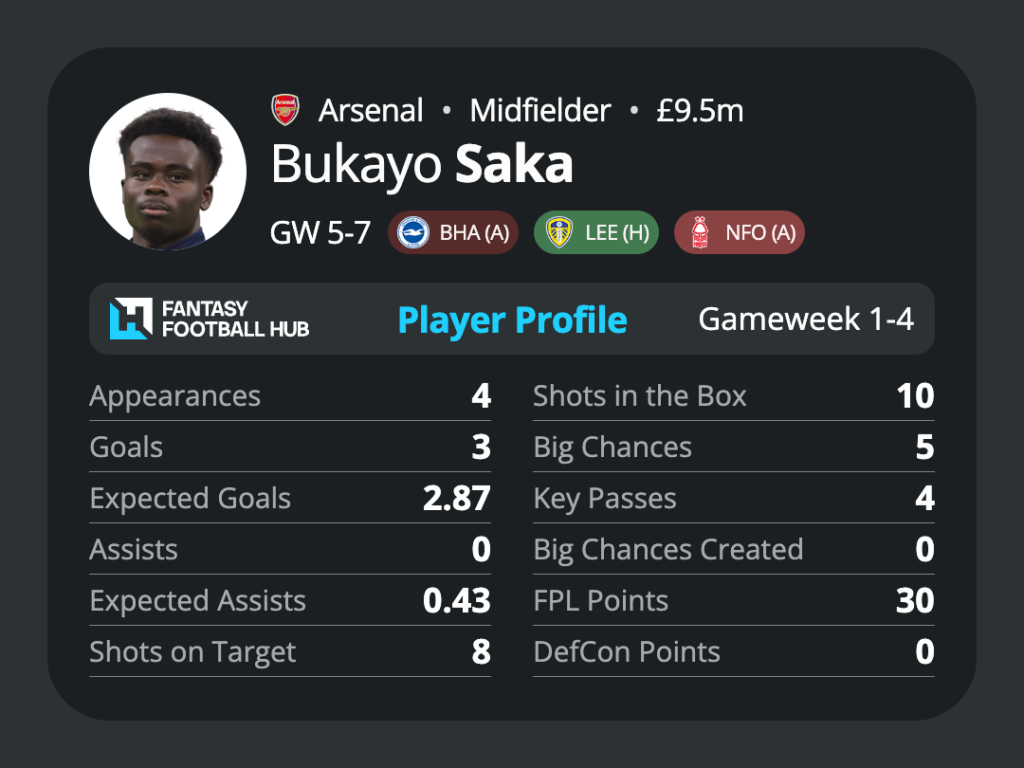Click the Arsenal club crest icon
Screen dimensions: 1024x768
285,110
